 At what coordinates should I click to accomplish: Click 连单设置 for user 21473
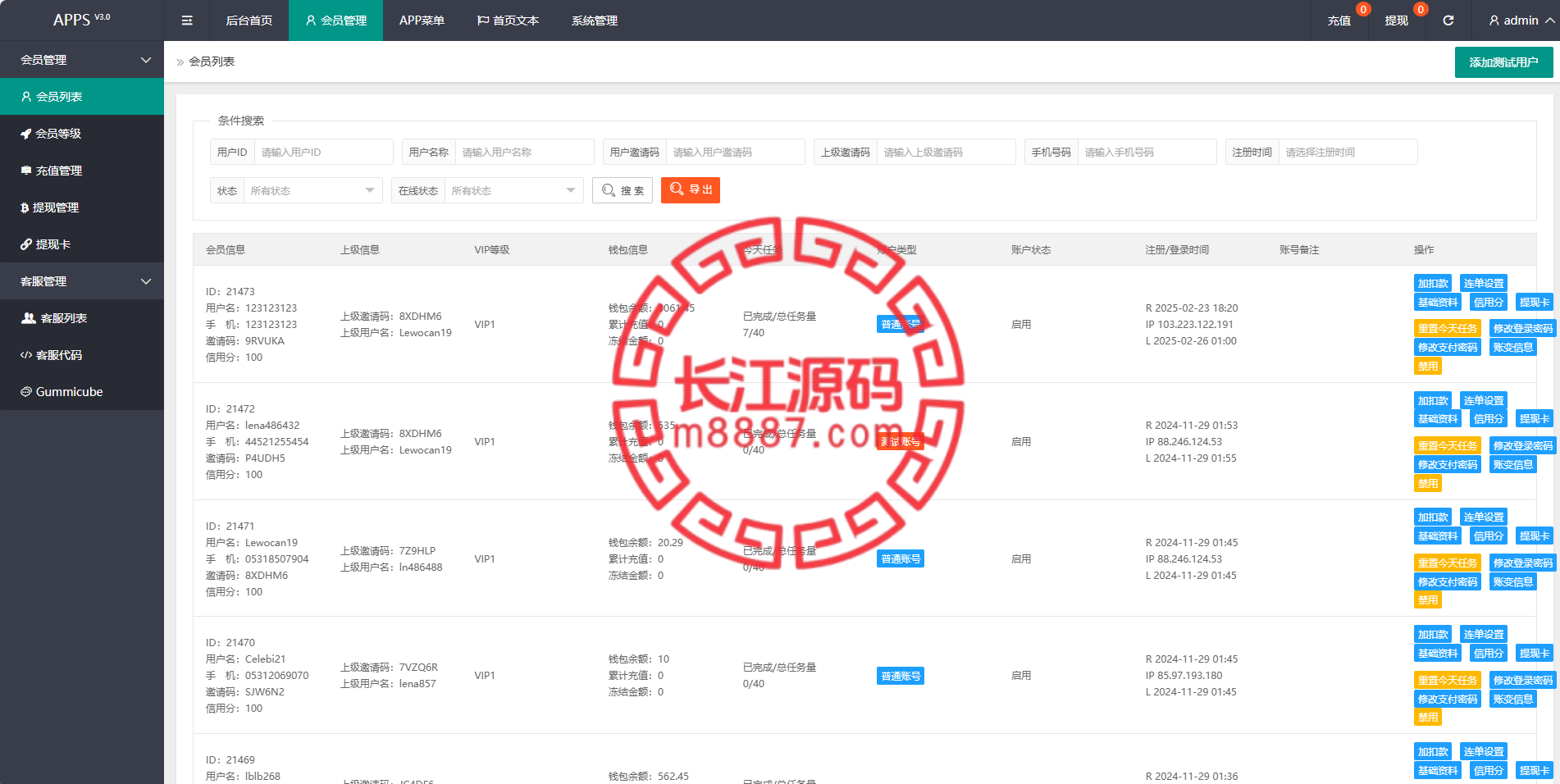[x=1484, y=283]
